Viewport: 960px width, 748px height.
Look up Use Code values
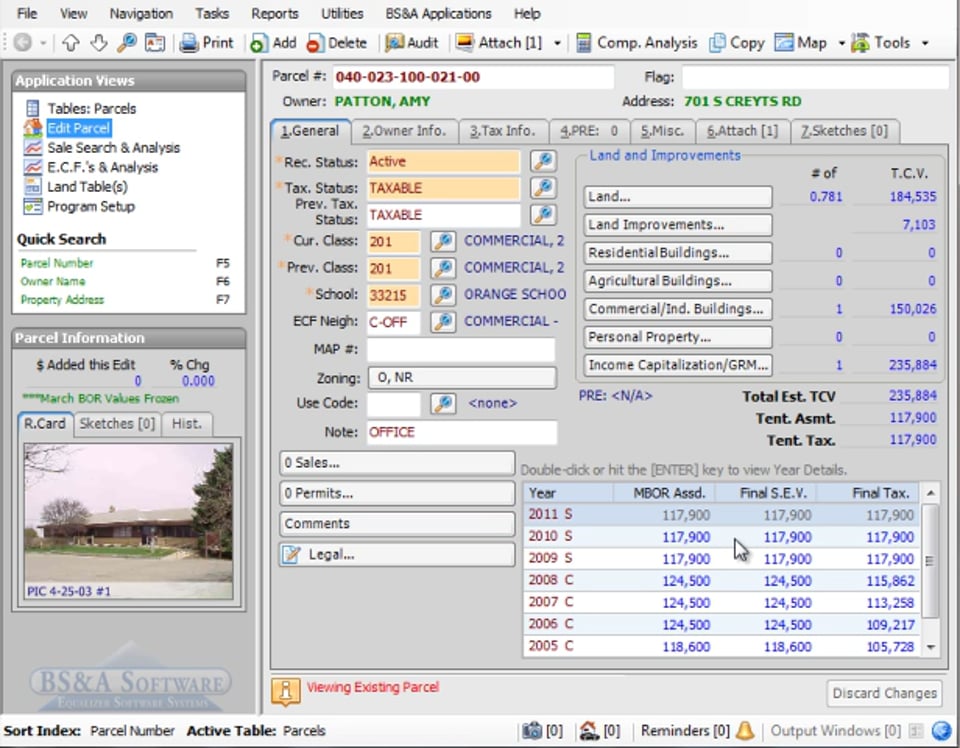(443, 403)
